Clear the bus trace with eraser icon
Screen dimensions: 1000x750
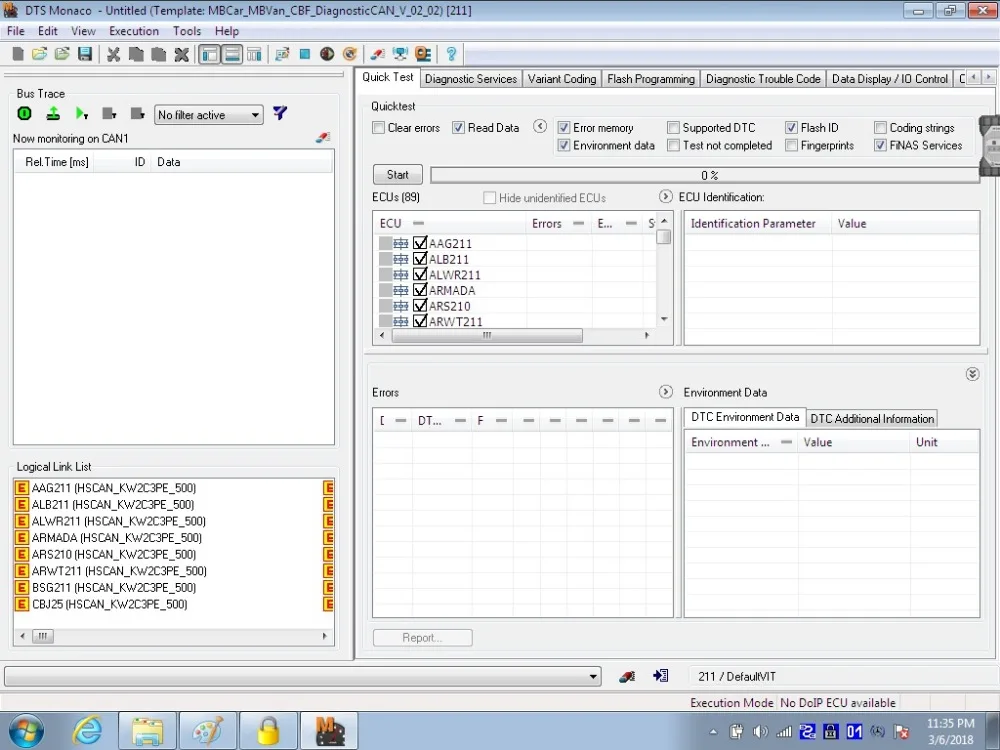coord(322,137)
